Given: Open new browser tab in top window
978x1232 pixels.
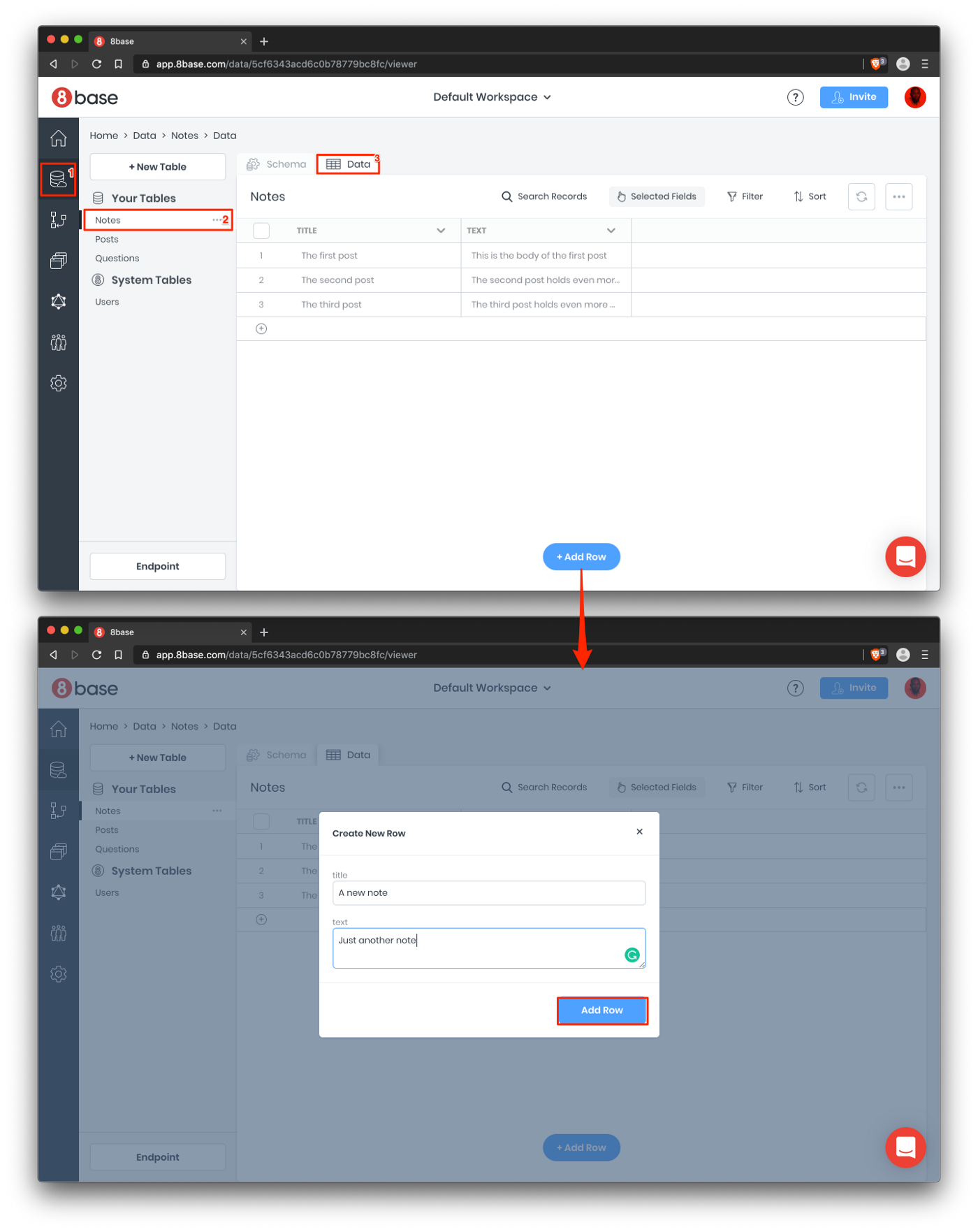Looking at the screenshot, I should coord(264,41).
